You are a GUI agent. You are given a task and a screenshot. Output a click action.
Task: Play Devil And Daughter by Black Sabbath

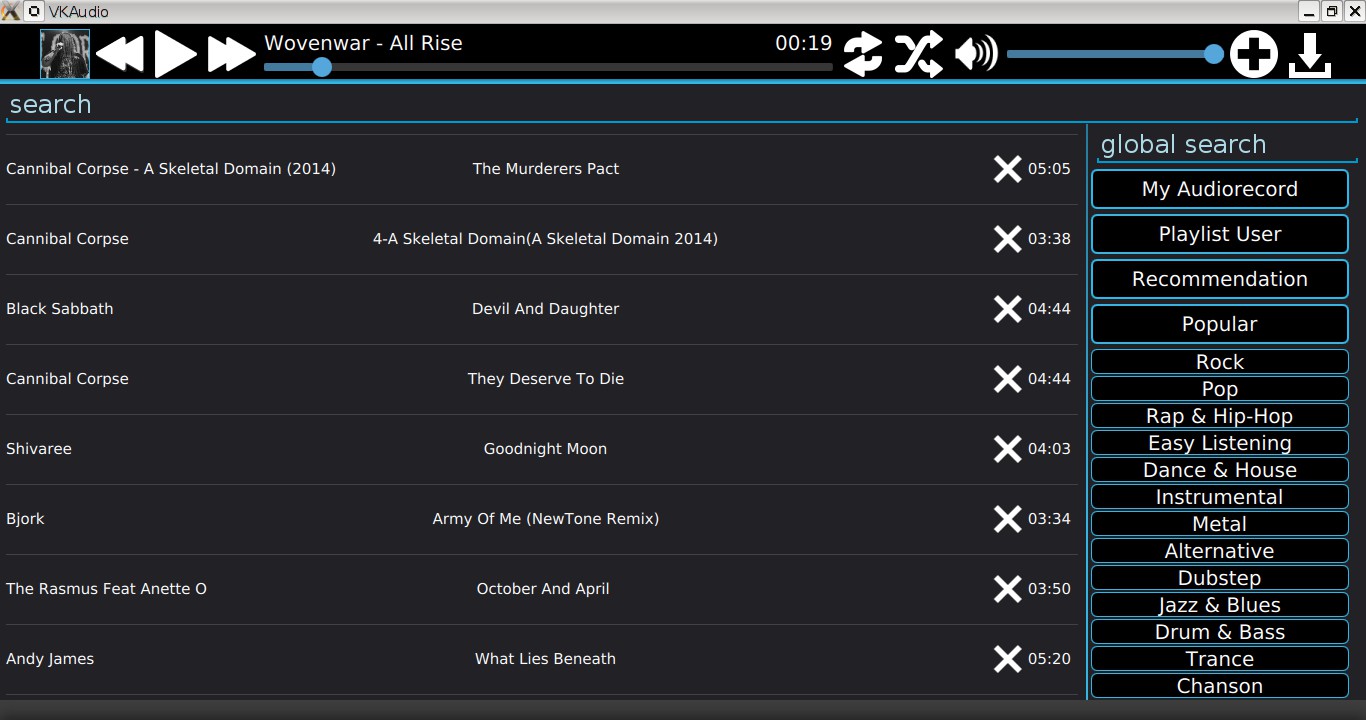545,309
